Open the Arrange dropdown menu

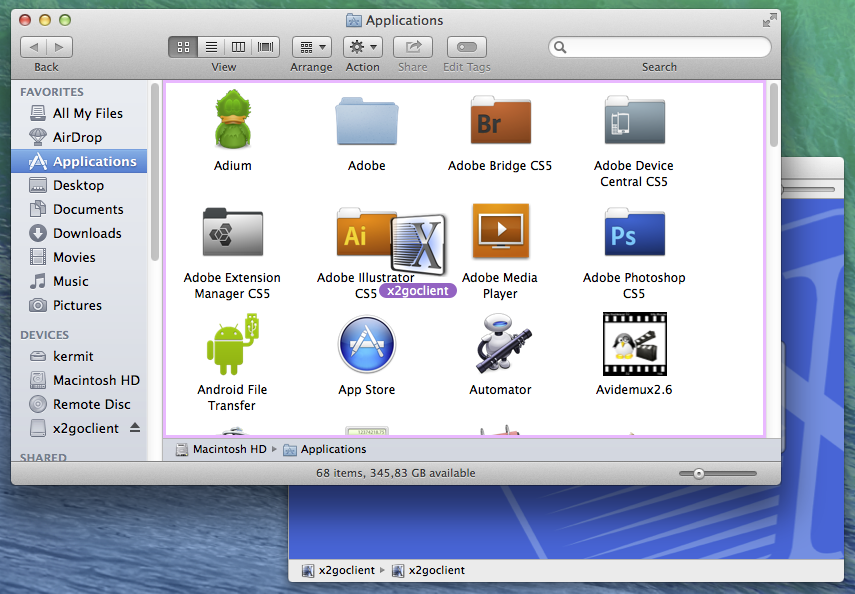311,47
